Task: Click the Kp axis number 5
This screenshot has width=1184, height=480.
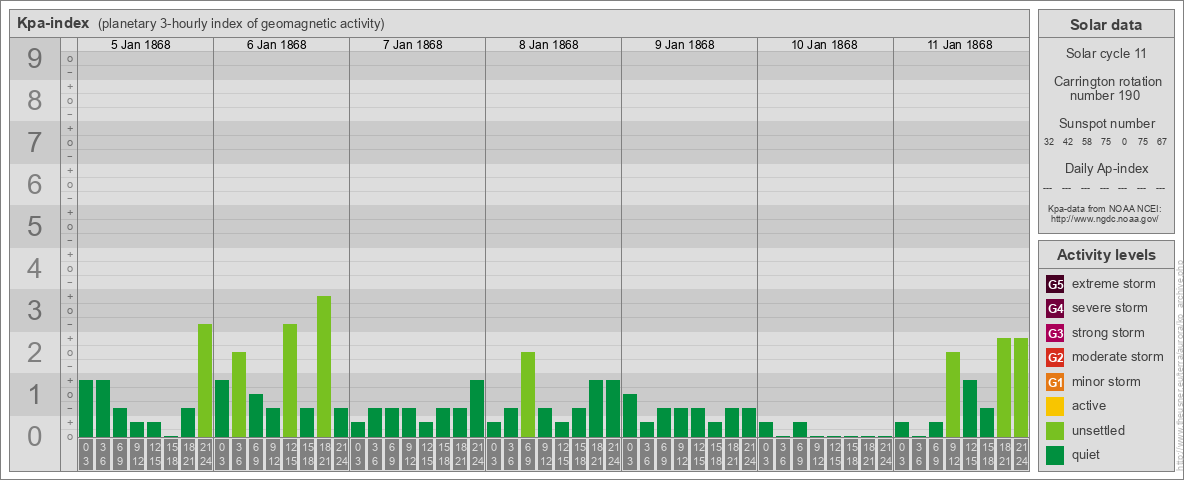Action: click(35, 226)
